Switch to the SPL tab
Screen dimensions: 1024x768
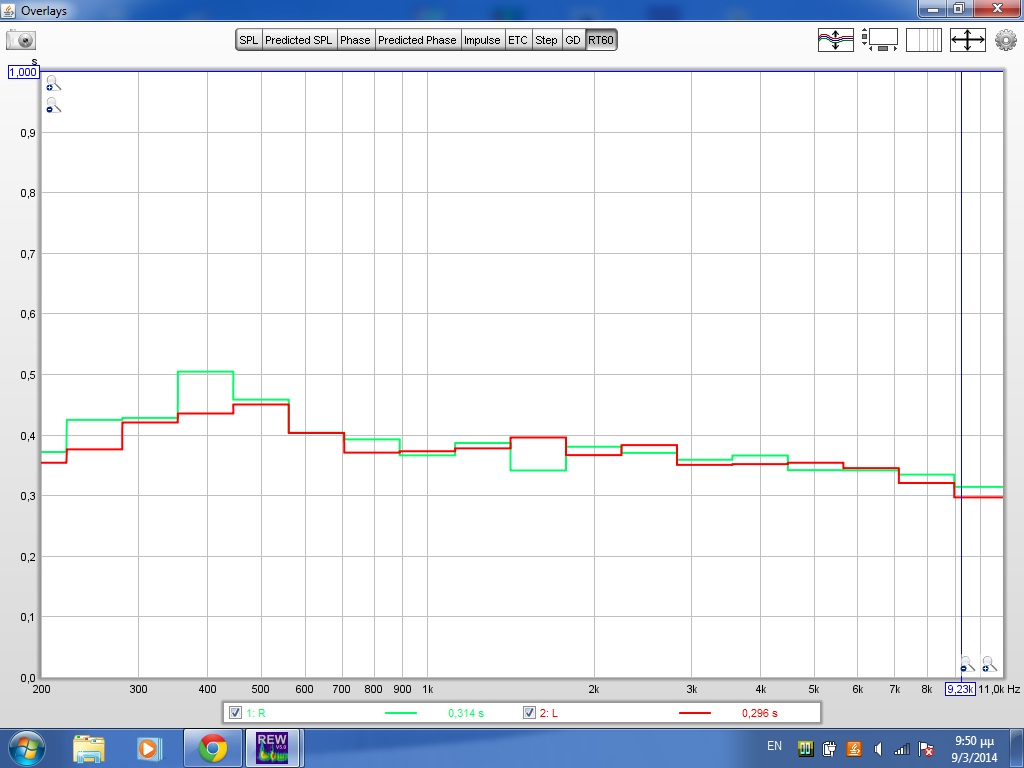pyautogui.click(x=248, y=40)
